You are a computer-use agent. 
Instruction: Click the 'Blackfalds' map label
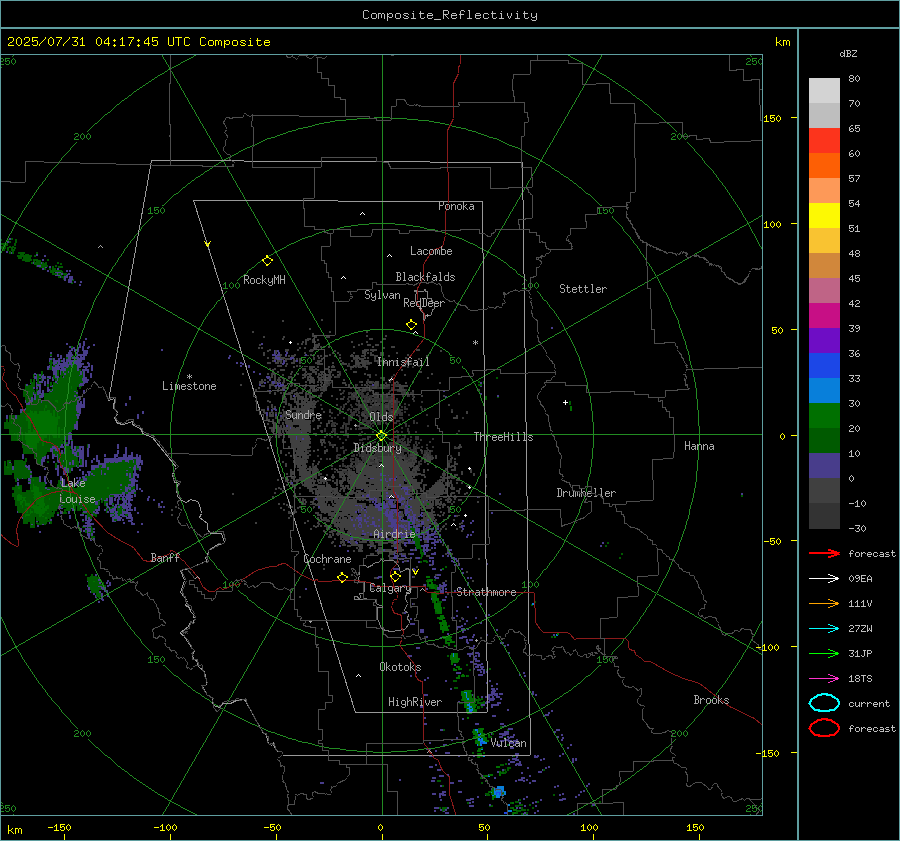pos(425,277)
